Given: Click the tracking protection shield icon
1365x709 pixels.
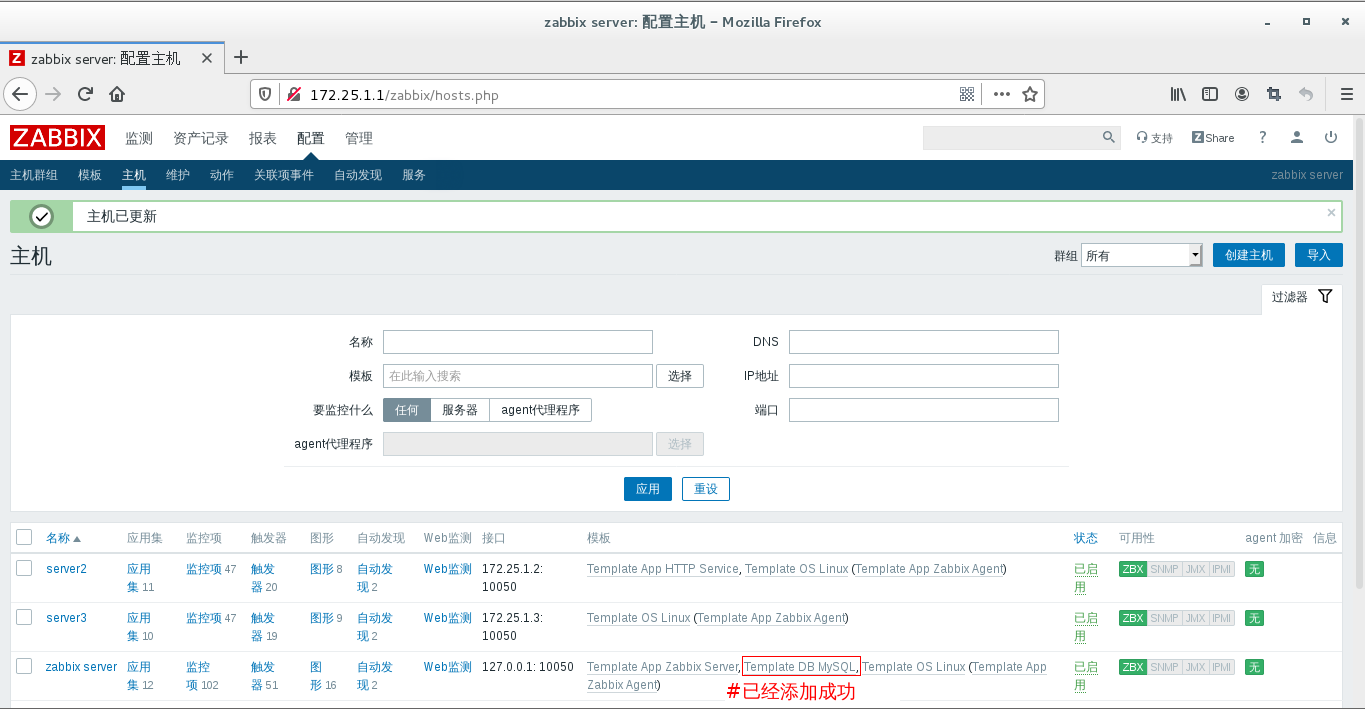Looking at the screenshot, I should tap(265, 95).
